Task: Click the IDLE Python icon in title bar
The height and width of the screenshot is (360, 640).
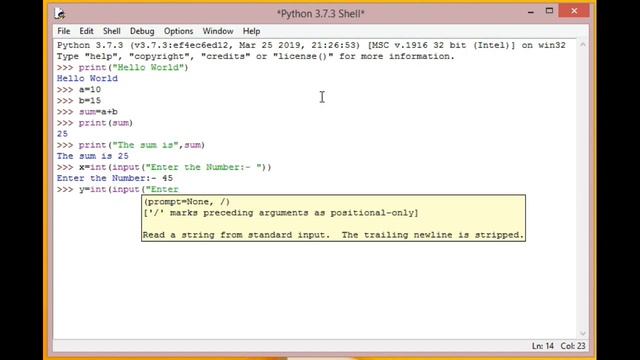Action: [60, 14]
